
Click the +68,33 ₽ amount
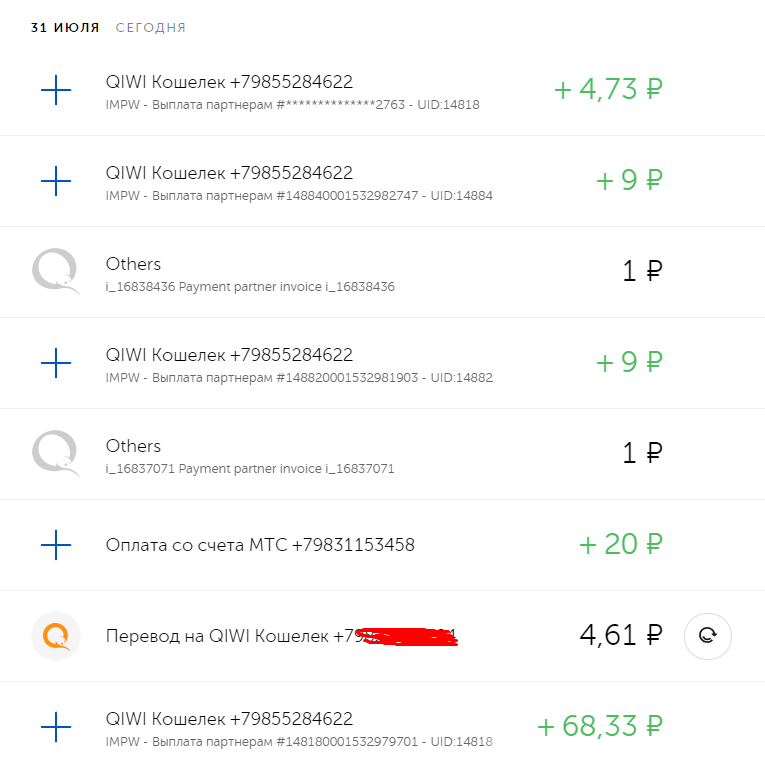600,727
